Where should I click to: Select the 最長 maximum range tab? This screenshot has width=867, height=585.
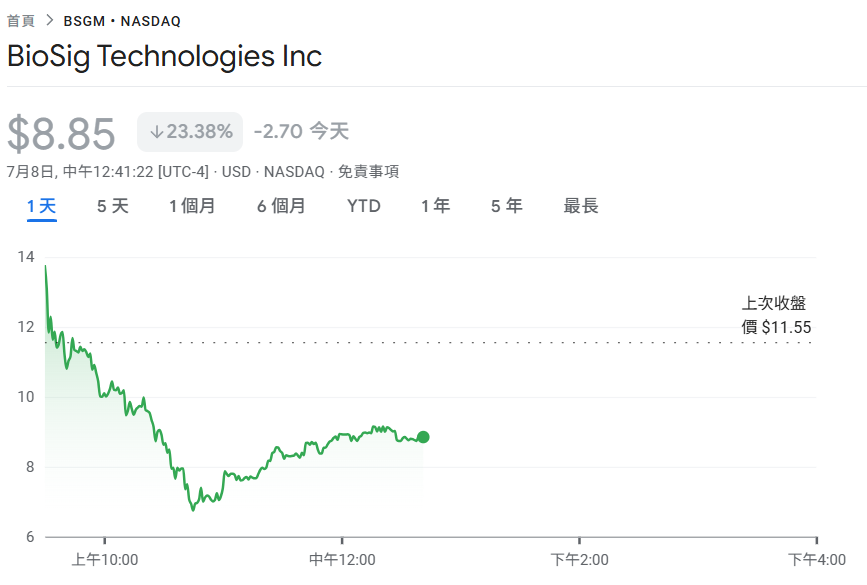coord(581,206)
